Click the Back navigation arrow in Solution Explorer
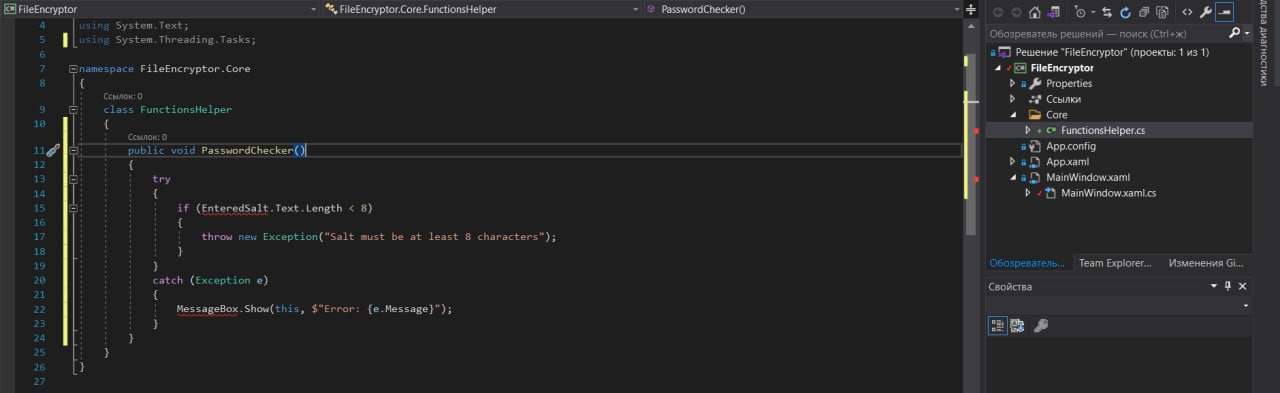Viewport: 1280px width, 393px height. (999, 12)
